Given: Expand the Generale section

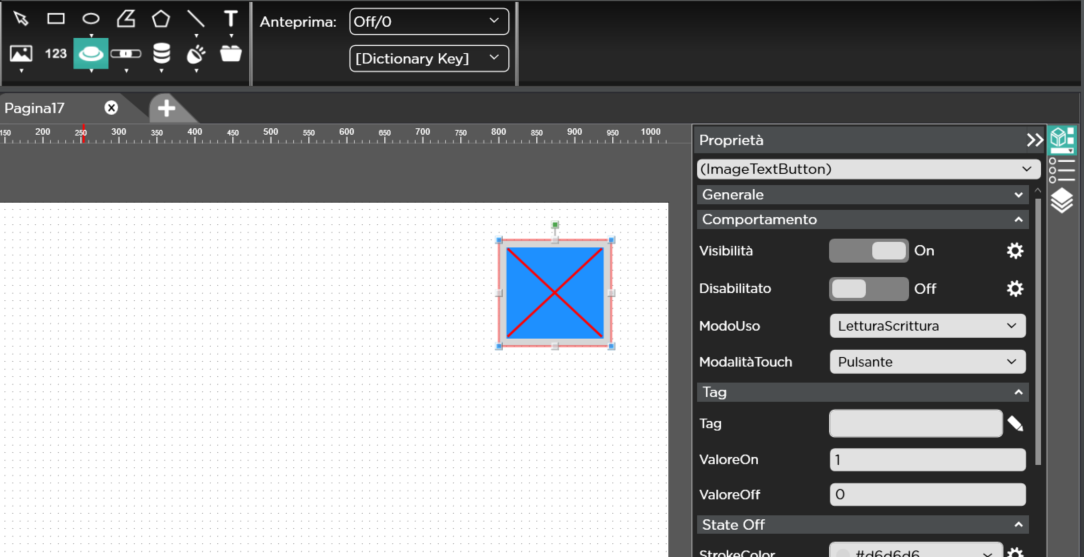Looking at the screenshot, I should coord(861,195).
